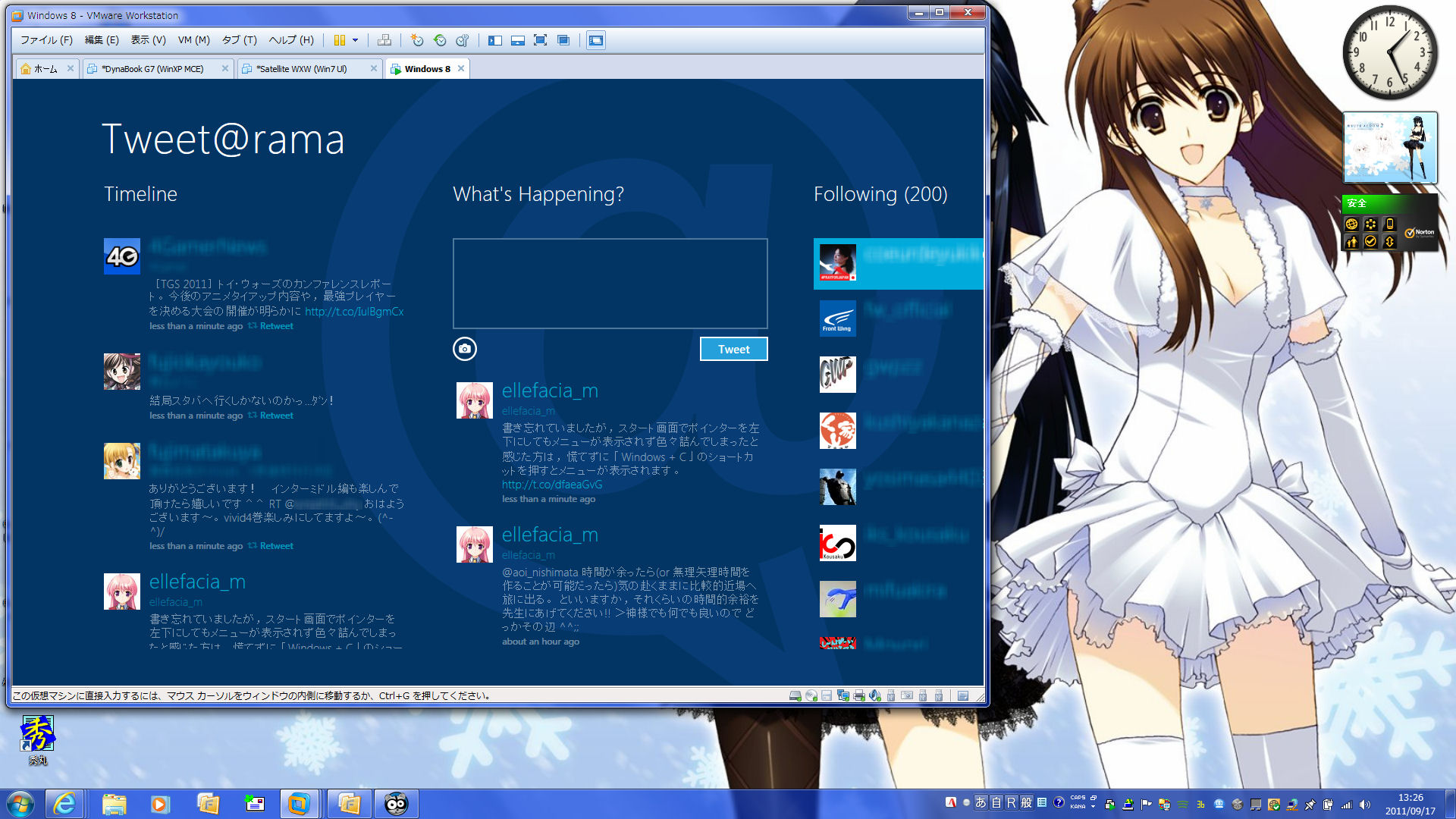This screenshot has width=1456, height=819.
Task: Click the ellefacia_m name in the Timeline column
Action: point(197,582)
